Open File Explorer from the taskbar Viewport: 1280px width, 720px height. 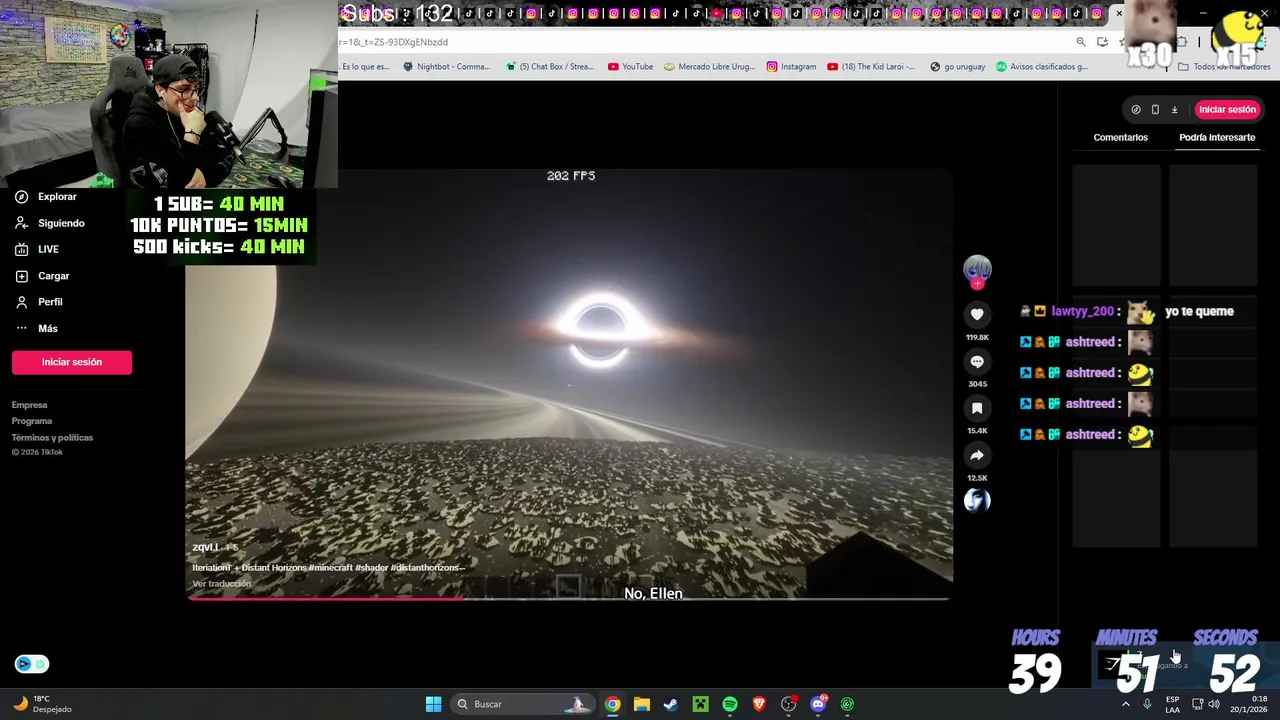click(x=642, y=704)
